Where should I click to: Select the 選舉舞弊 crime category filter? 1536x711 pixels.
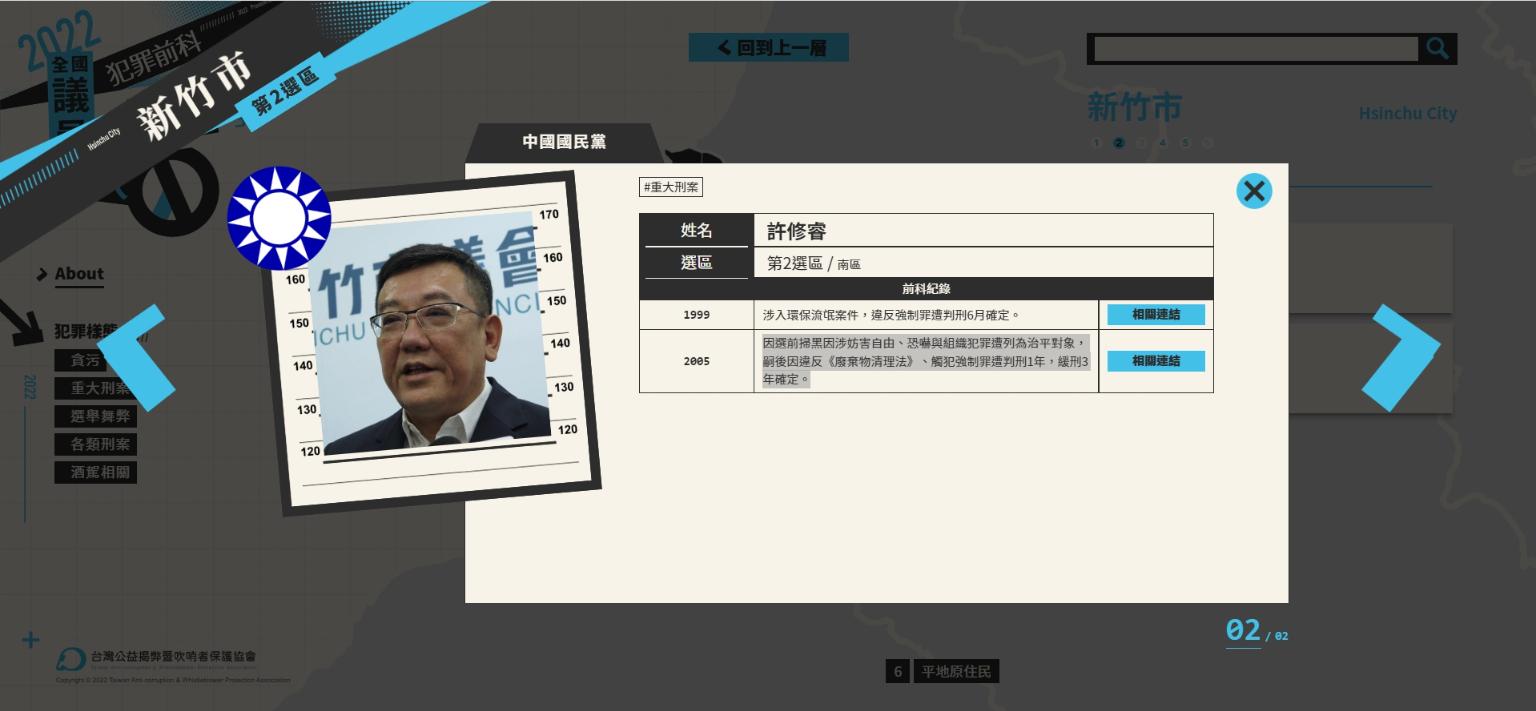pos(100,416)
